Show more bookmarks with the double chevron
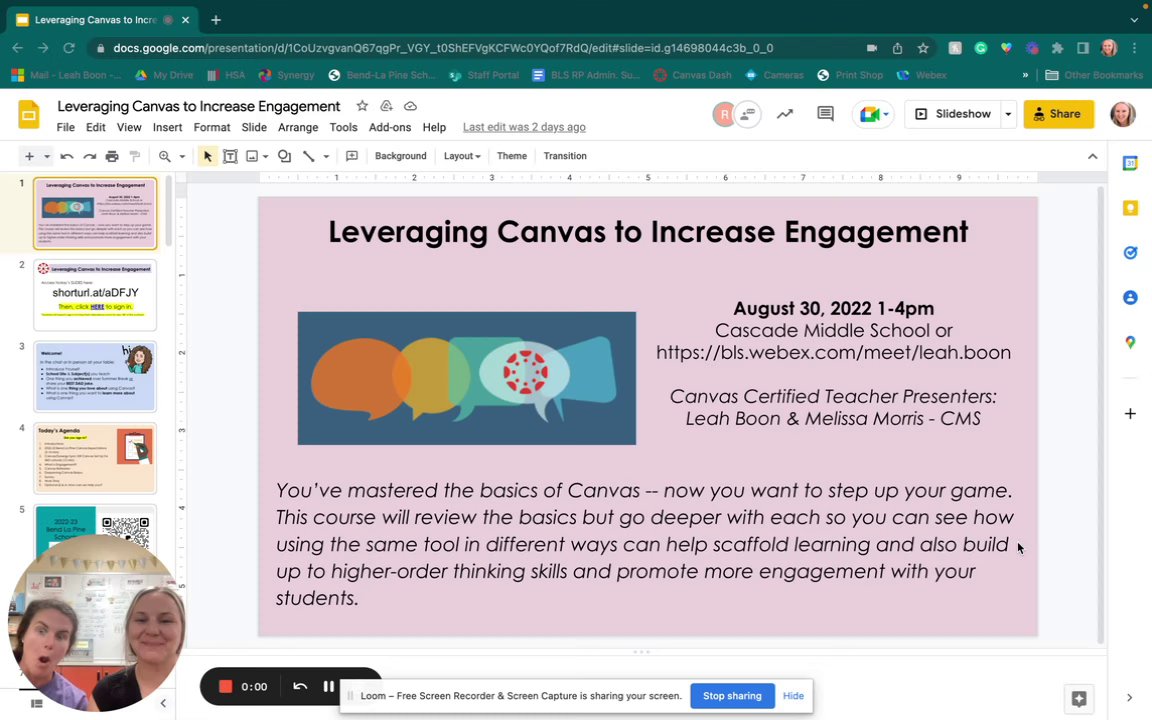This screenshot has width=1152, height=720. click(1025, 75)
